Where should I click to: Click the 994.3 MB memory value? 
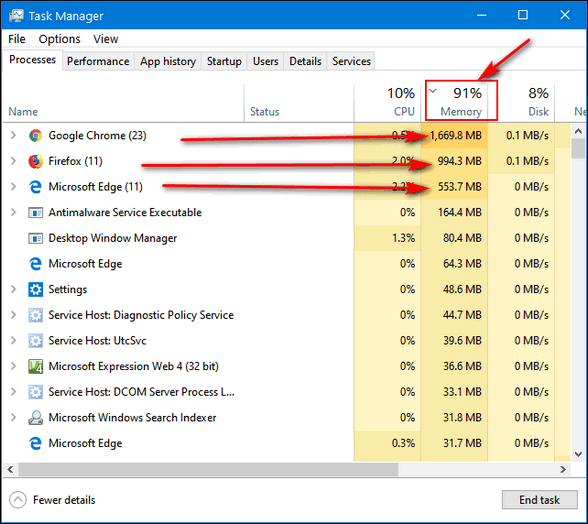click(x=459, y=161)
